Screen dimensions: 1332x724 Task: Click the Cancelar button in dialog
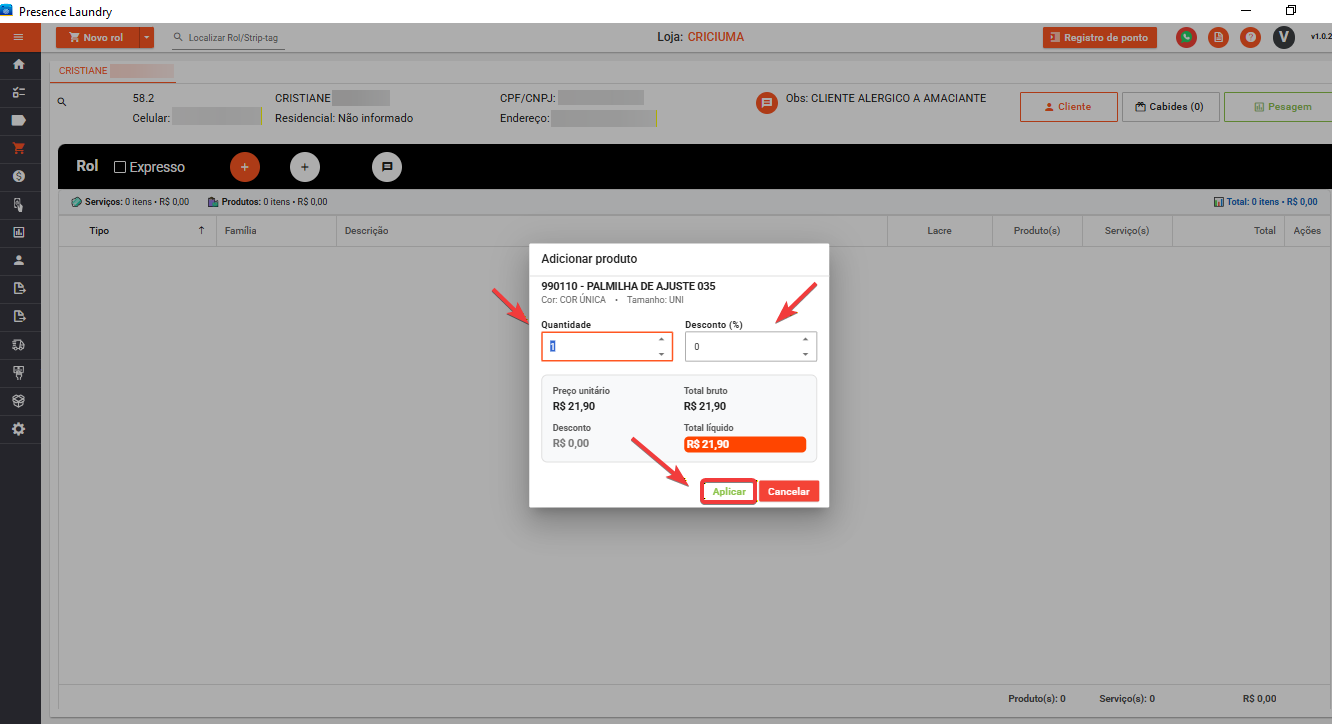(788, 492)
